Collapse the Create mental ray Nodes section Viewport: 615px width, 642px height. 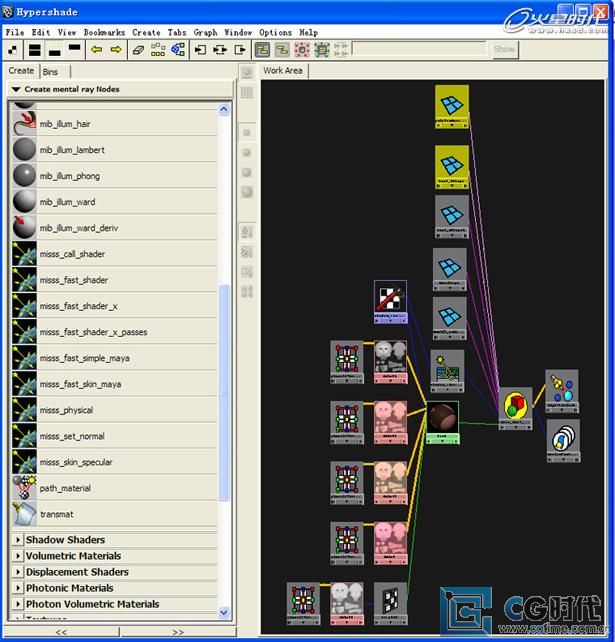pos(16,89)
